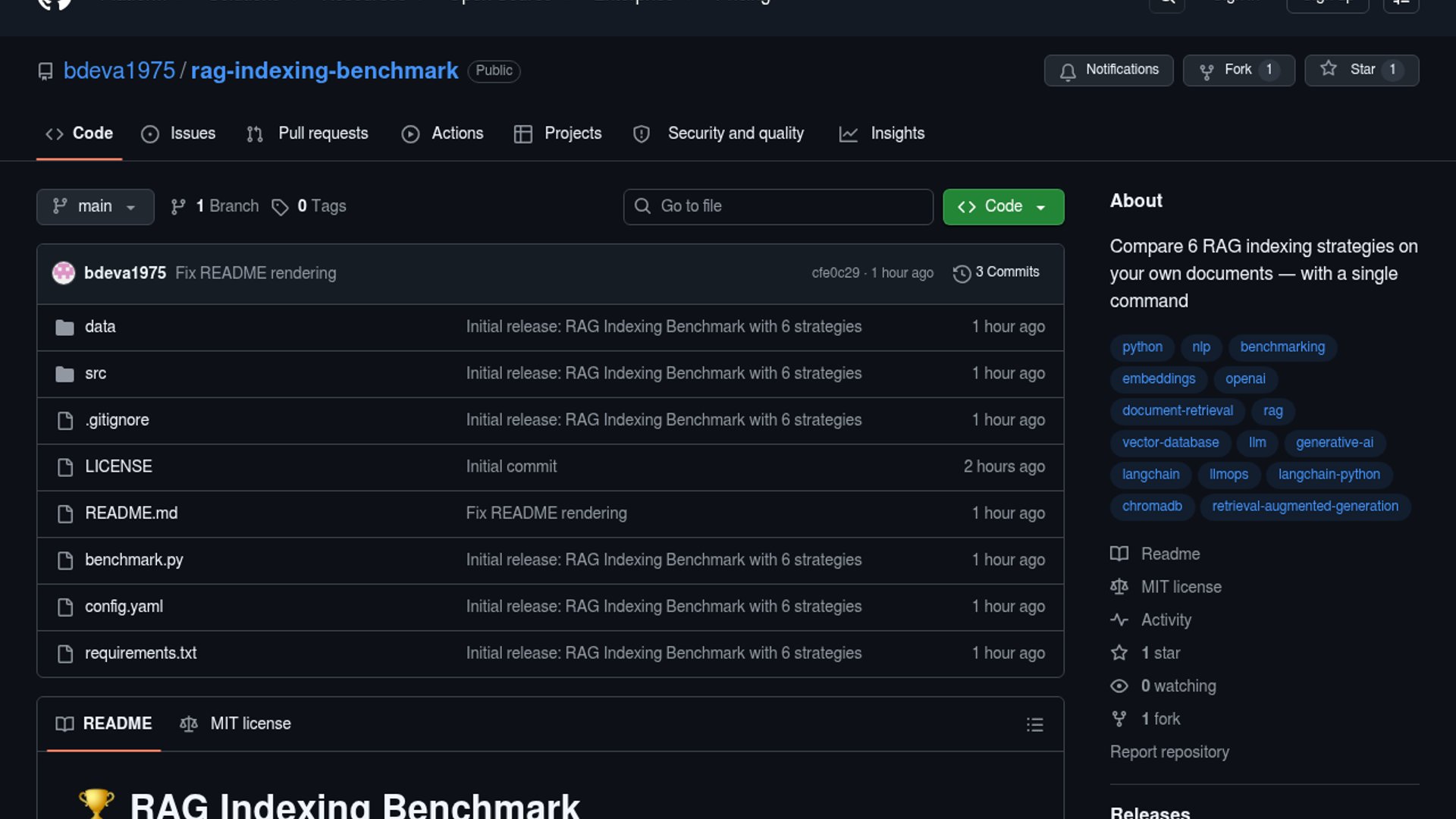The width and height of the screenshot is (1456, 819).
Task: Click the repository icon beside the owner name
Action: coord(45,71)
